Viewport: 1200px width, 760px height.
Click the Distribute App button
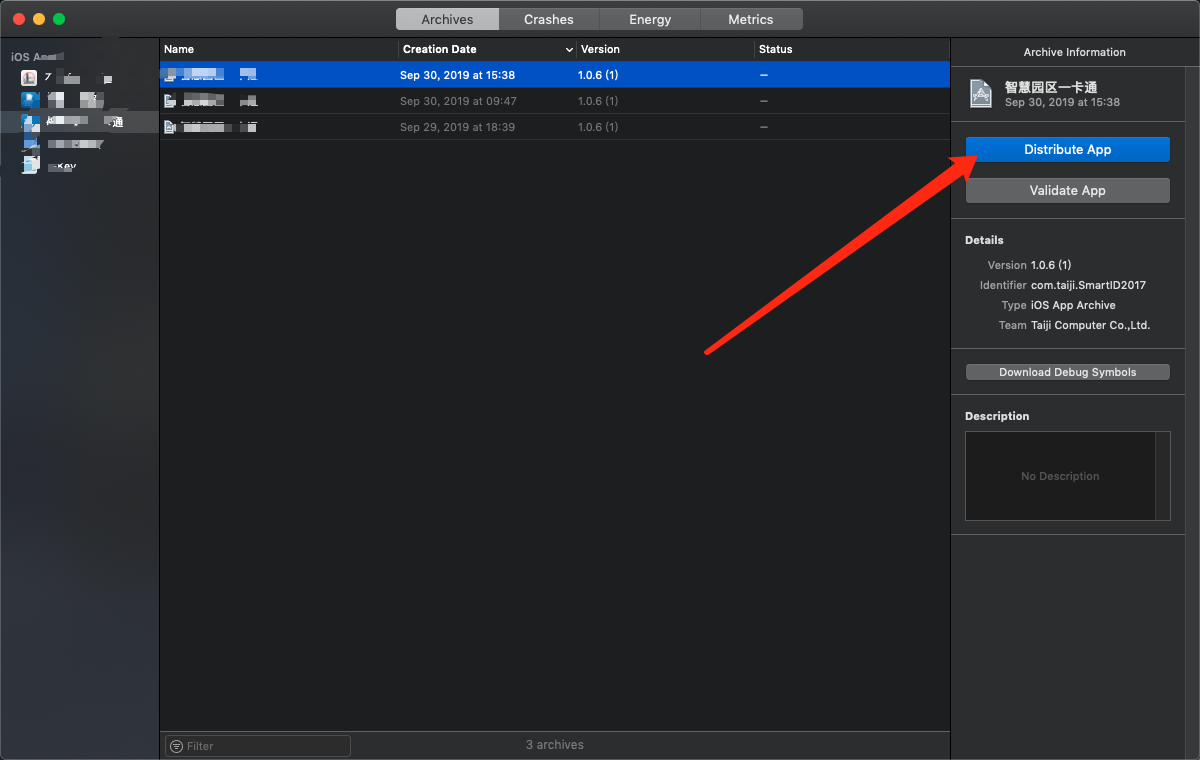click(x=1067, y=149)
